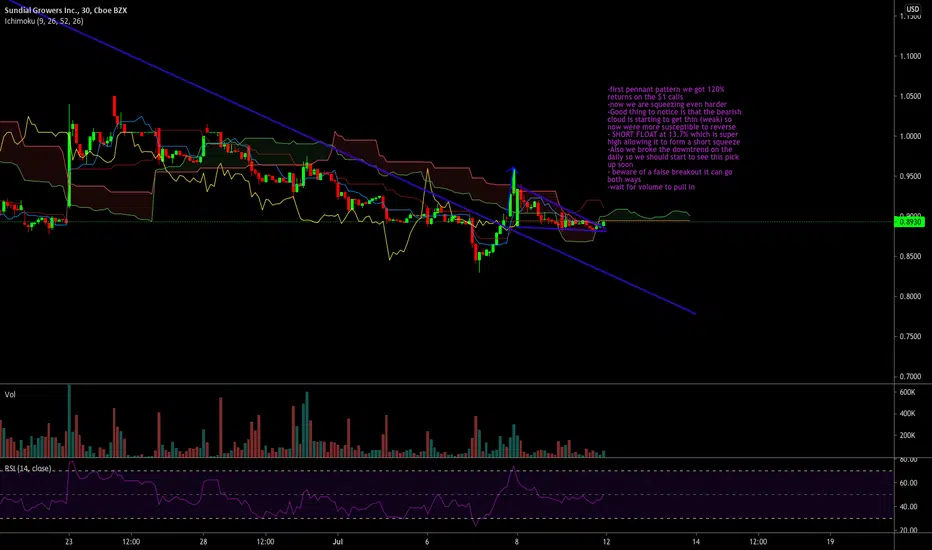
Task: Click the 23 date label on time axis
Action: click(69, 542)
